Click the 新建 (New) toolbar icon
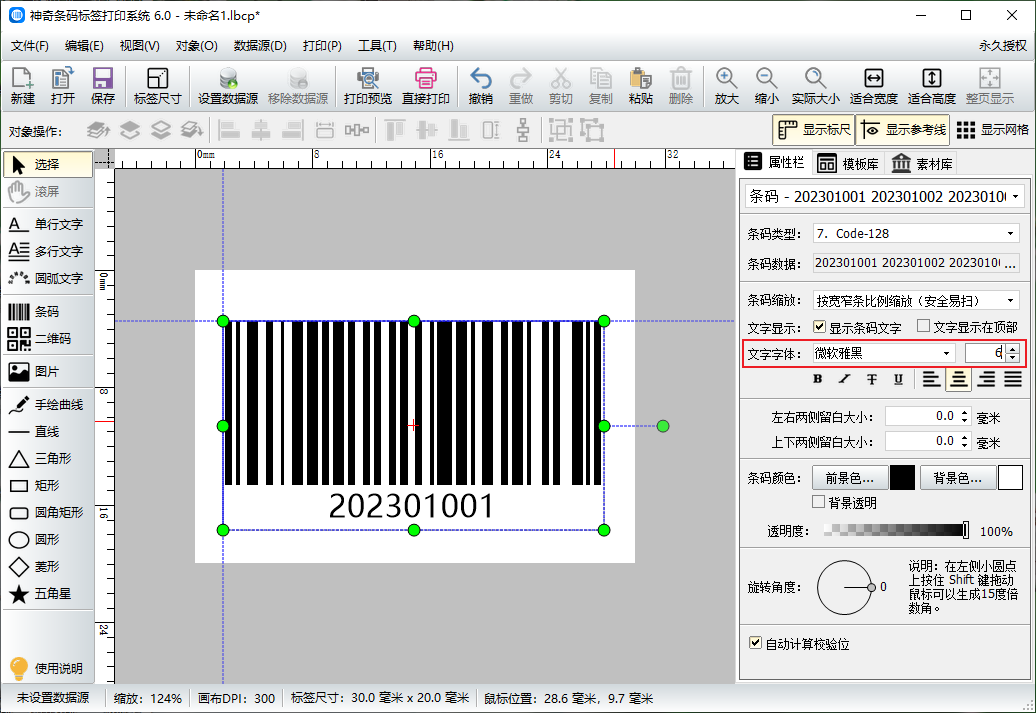1036x713 pixels. [22, 86]
